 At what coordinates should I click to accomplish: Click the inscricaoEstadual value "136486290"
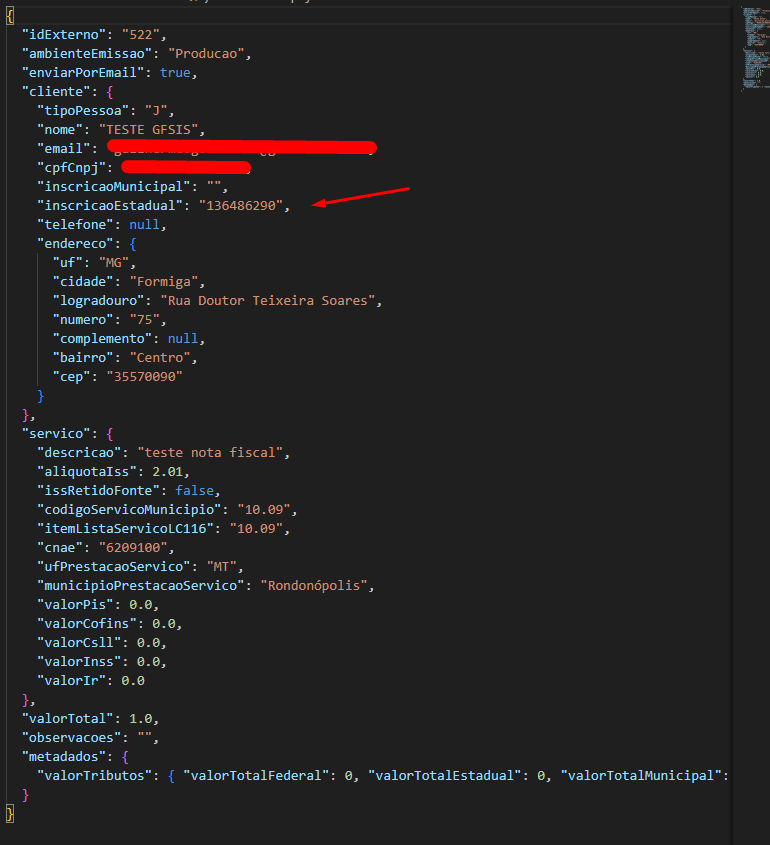tap(243, 206)
